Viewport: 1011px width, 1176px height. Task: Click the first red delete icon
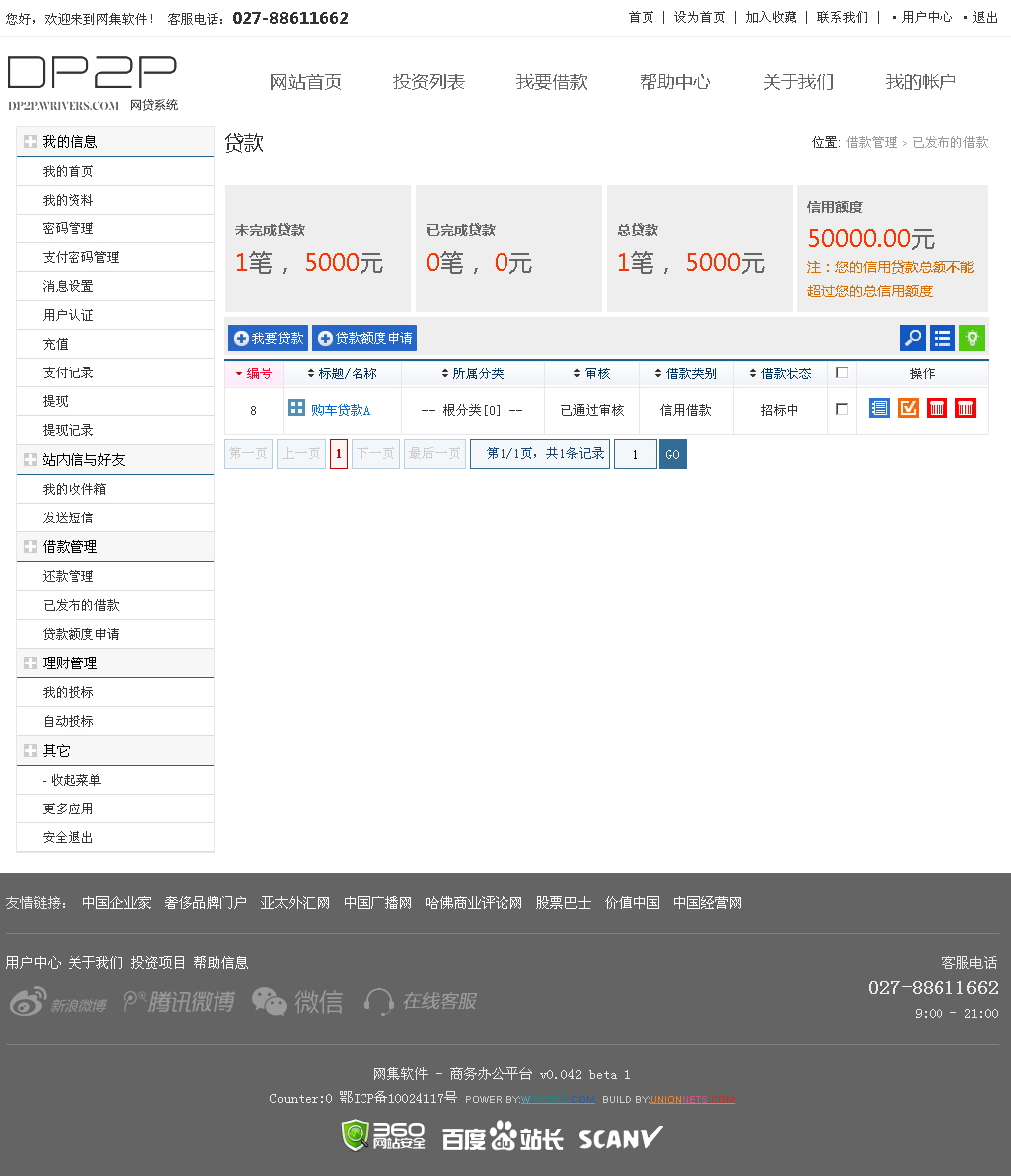coord(937,408)
